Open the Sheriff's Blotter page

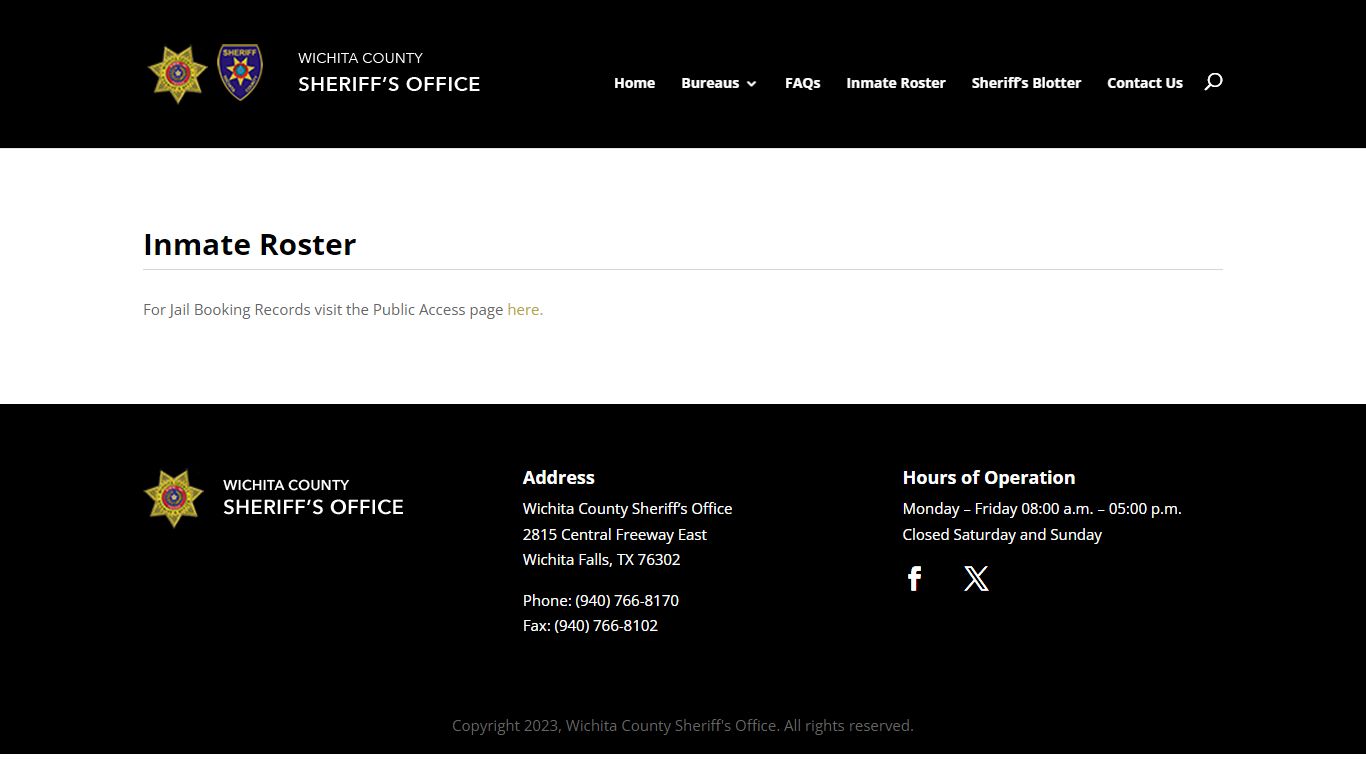point(1026,83)
